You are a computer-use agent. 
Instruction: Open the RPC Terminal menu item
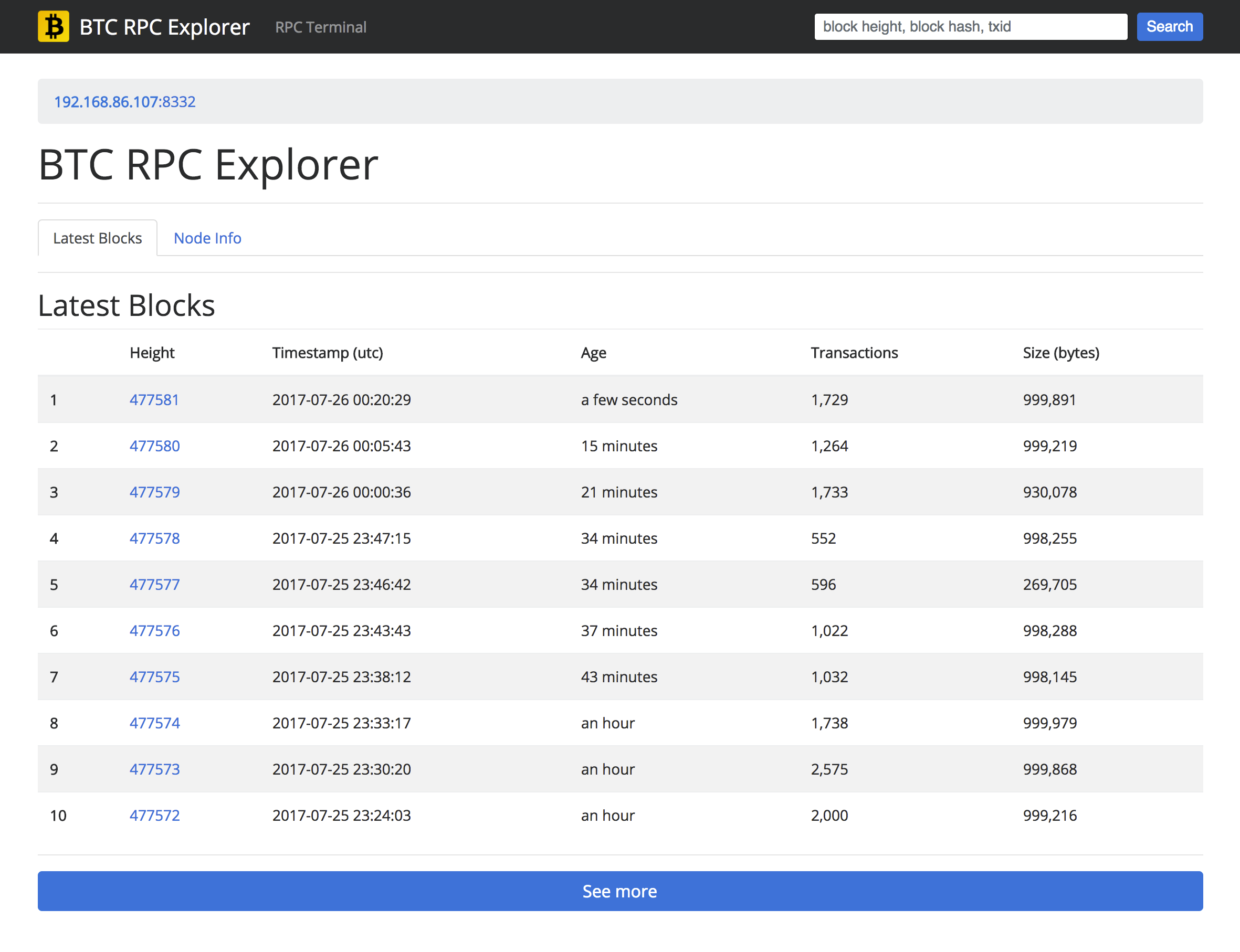(x=321, y=27)
